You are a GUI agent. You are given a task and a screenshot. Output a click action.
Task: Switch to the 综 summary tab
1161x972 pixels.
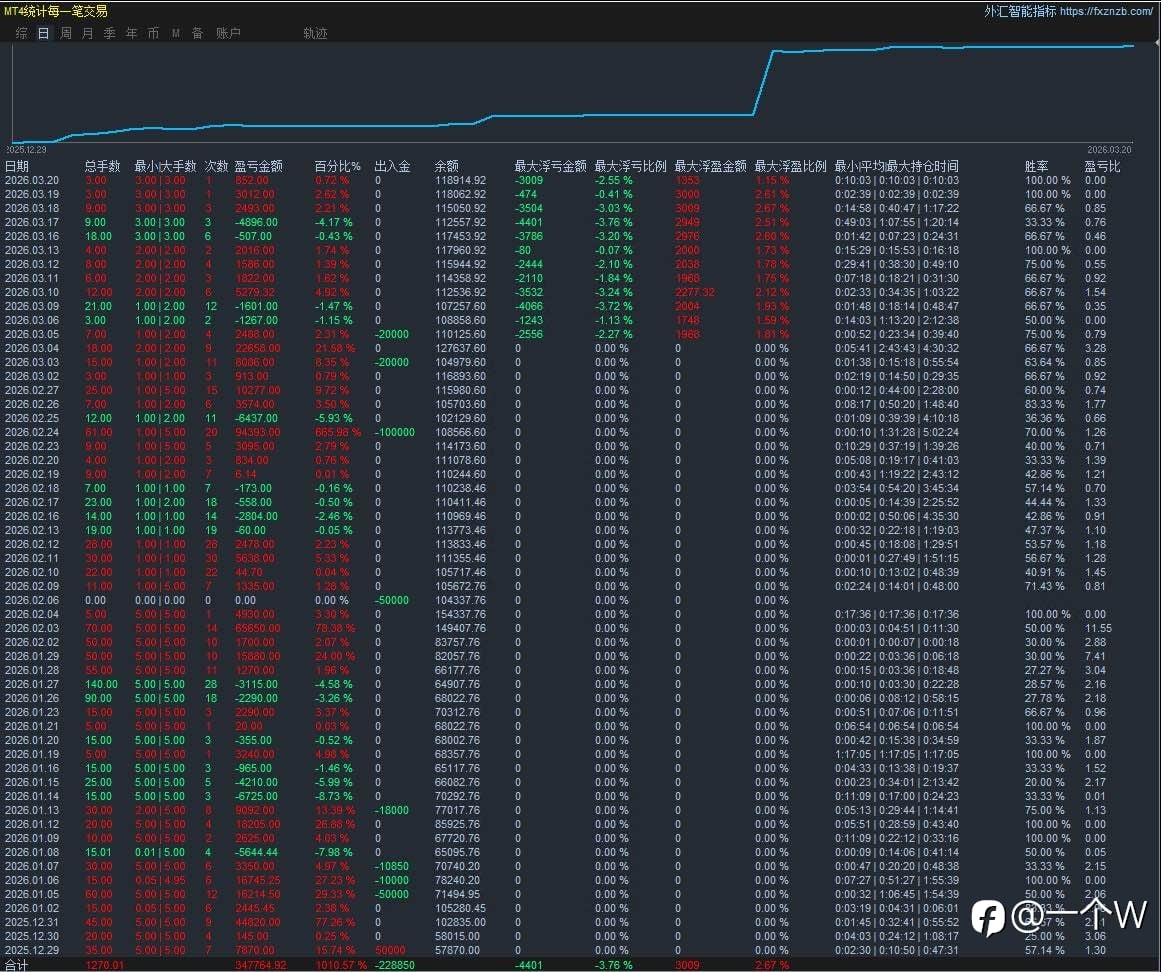coord(21,33)
